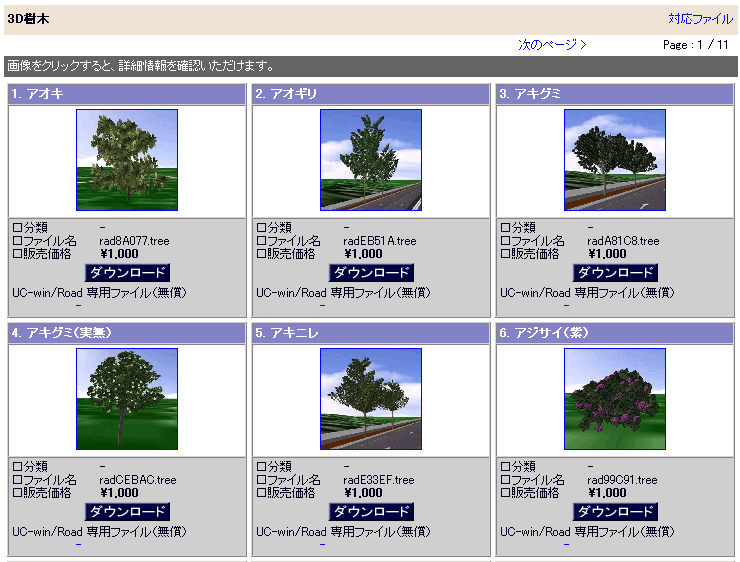Open the アオギリ tree thumbnail

click(x=371, y=160)
